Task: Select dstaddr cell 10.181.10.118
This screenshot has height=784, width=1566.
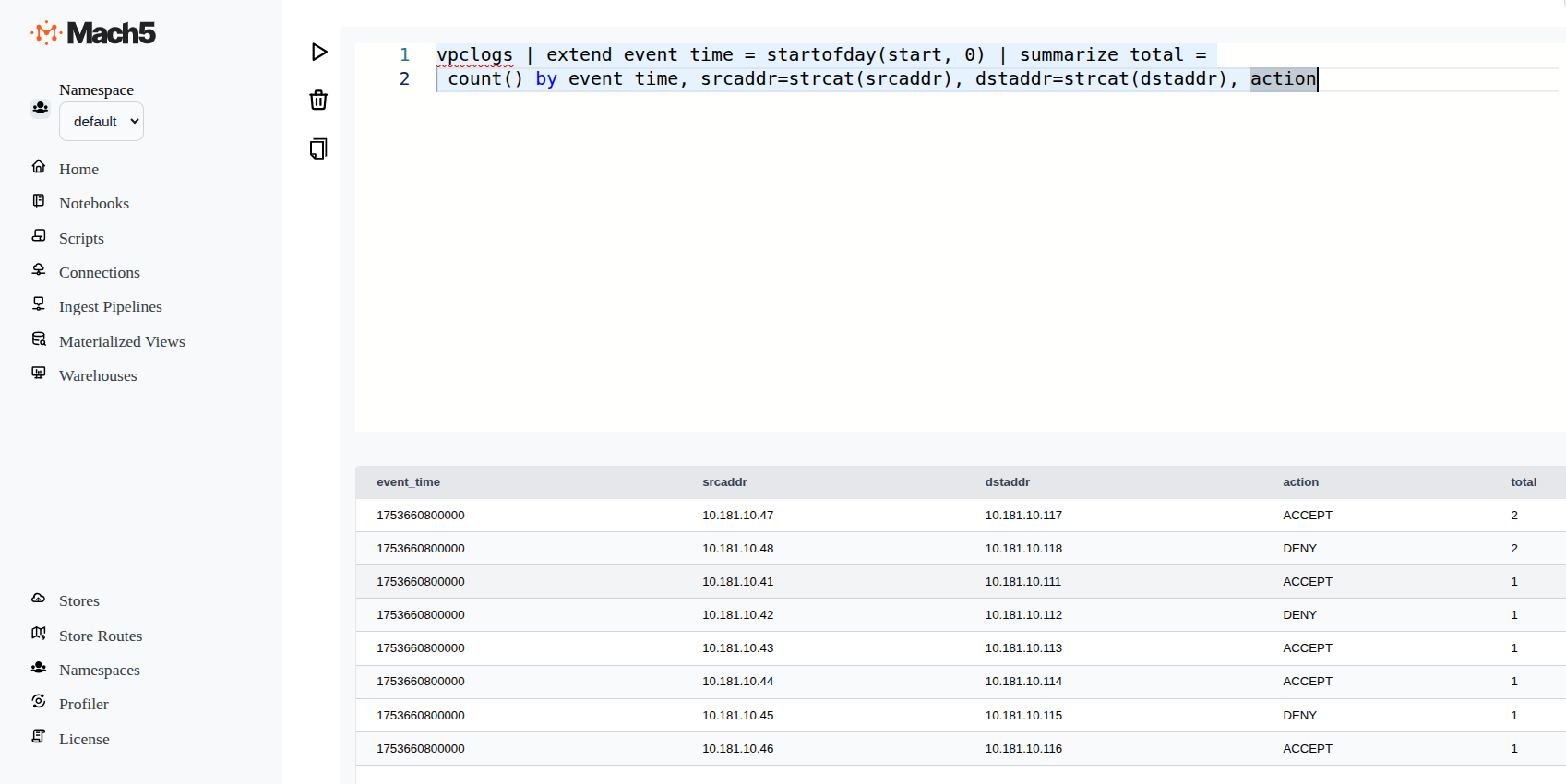Action: tap(1023, 549)
